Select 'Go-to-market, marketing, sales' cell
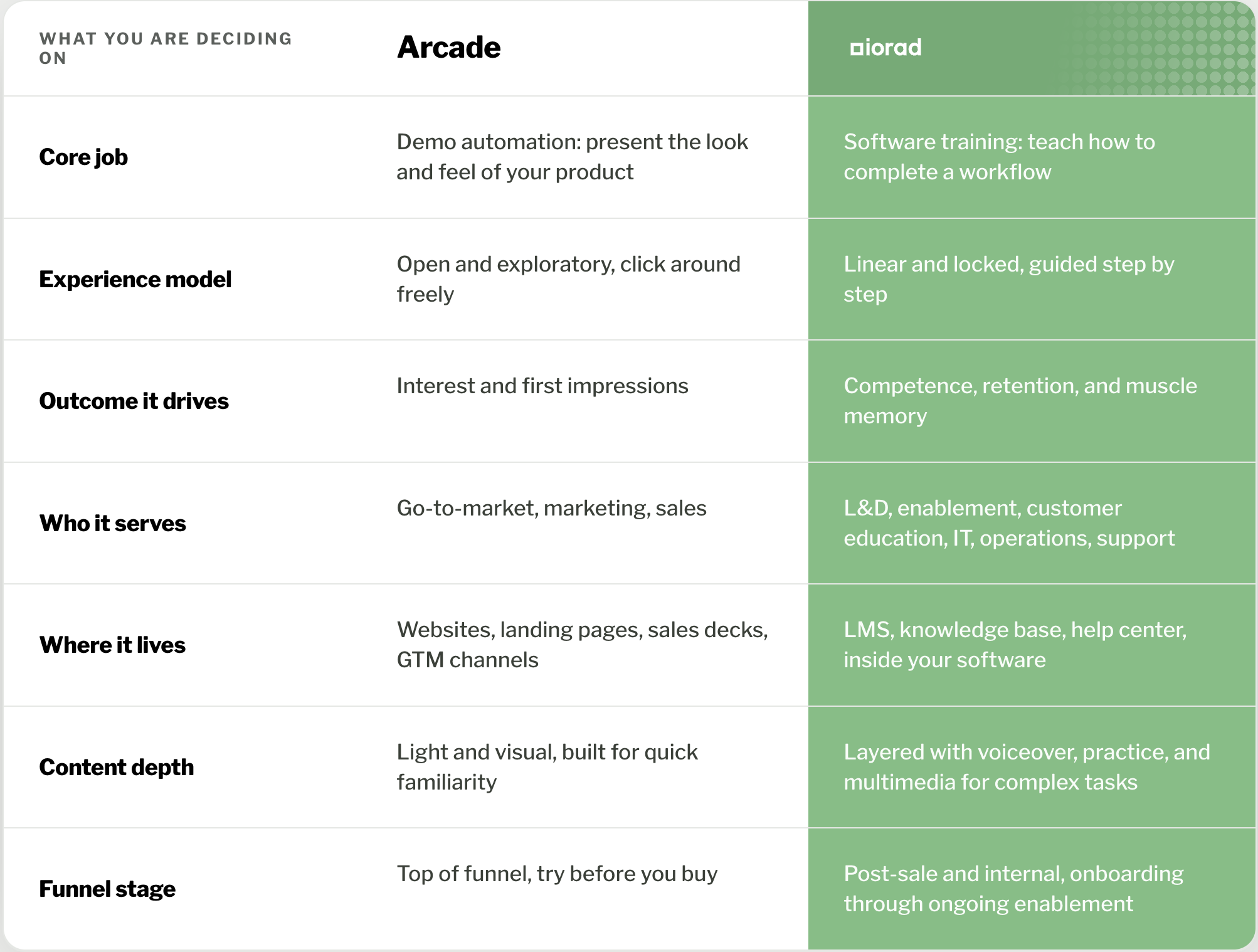Screen dimensions: 1258x952 [x=552, y=508]
